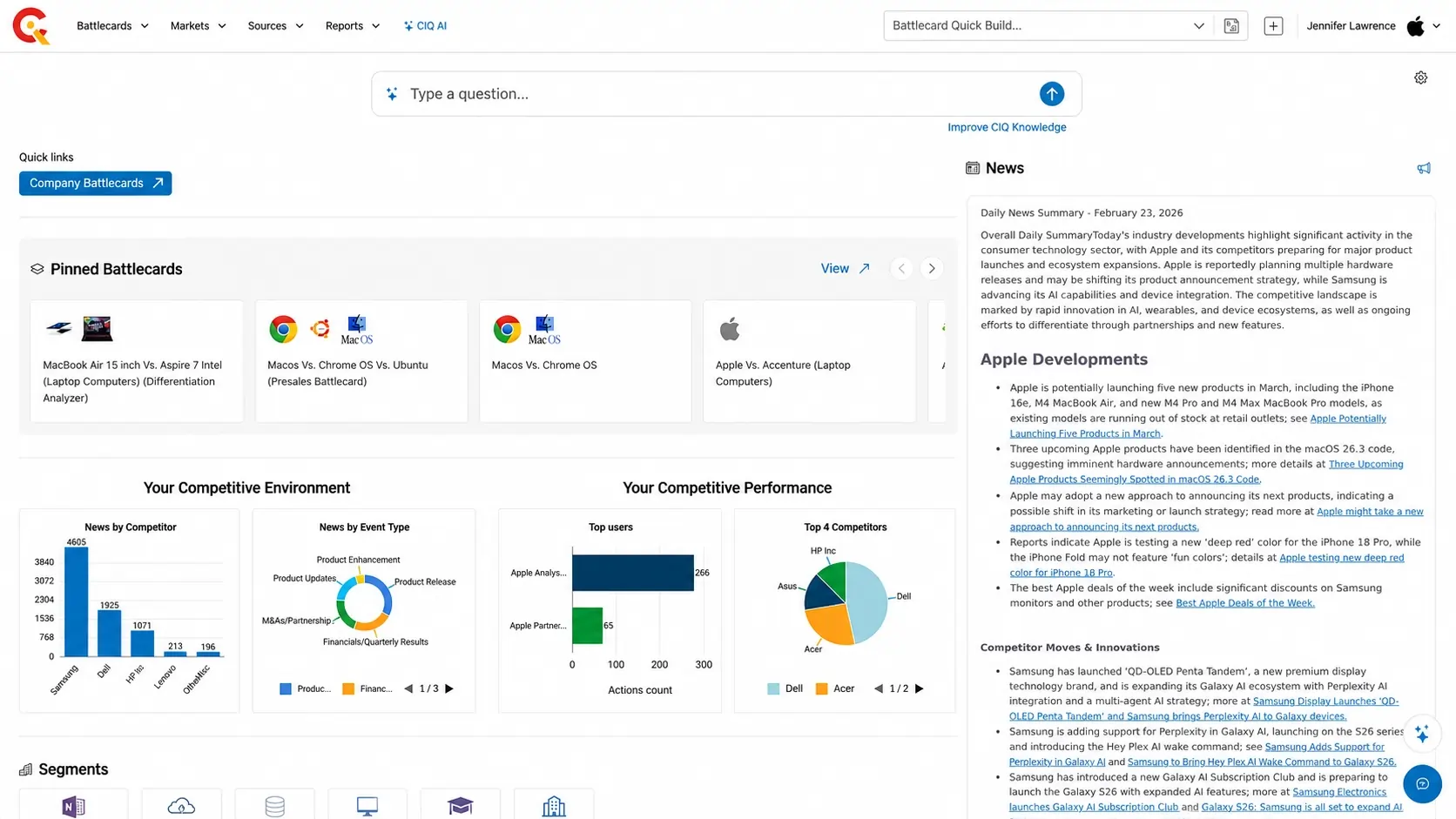The image size is (1456, 819).
Task: Click the floating CIQ AI sparkle button
Action: click(1422, 735)
